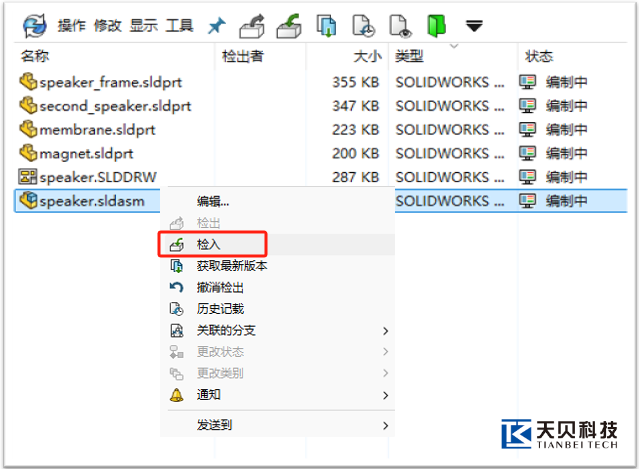Viewport: 639px width, 469px height.
Task: Click the part icon of magnet.sldprt
Action: [x=28, y=152]
